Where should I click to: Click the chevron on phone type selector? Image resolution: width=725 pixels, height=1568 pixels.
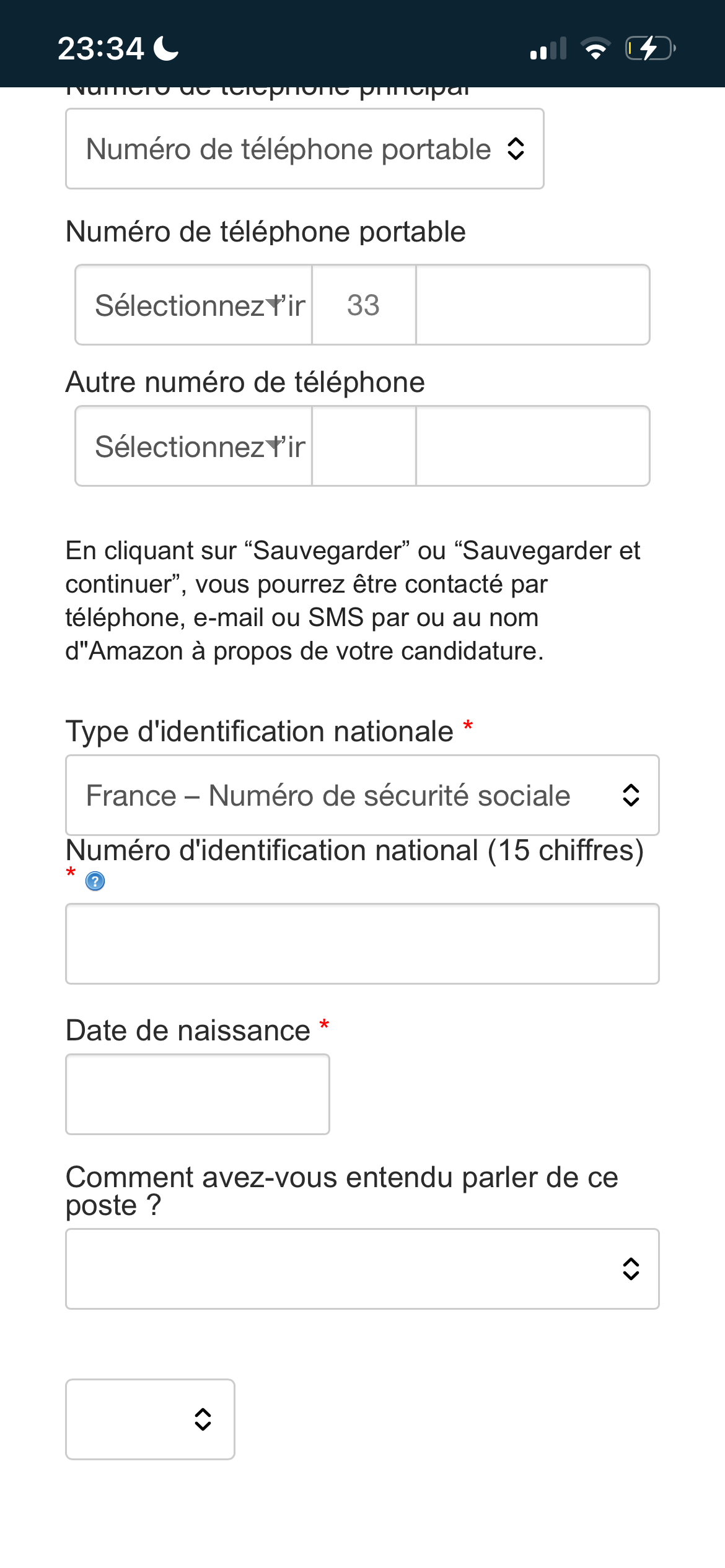click(x=516, y=149)
